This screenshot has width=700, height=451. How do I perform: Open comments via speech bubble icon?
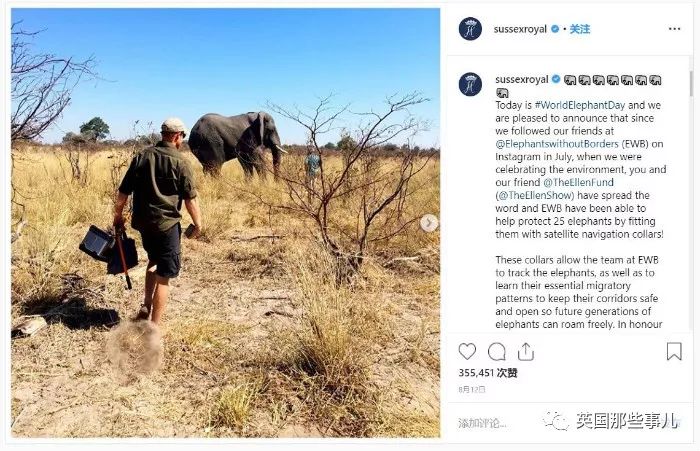click(497, 351)
